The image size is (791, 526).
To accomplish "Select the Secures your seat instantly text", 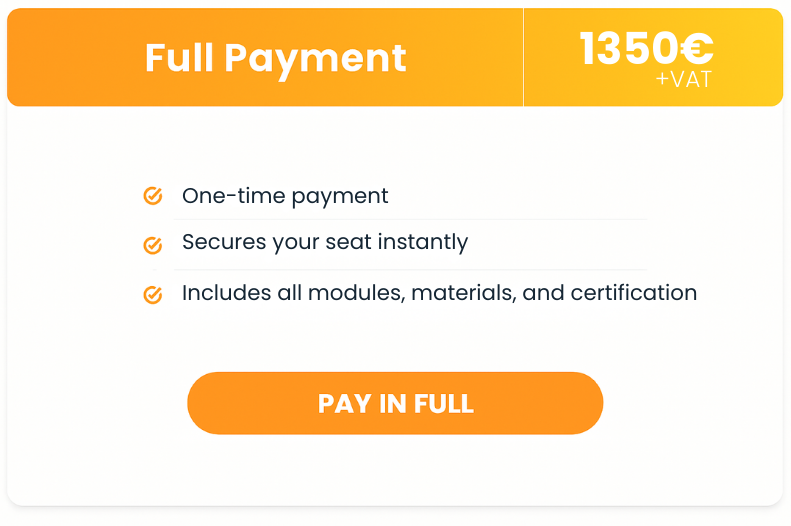I will 325,242.
